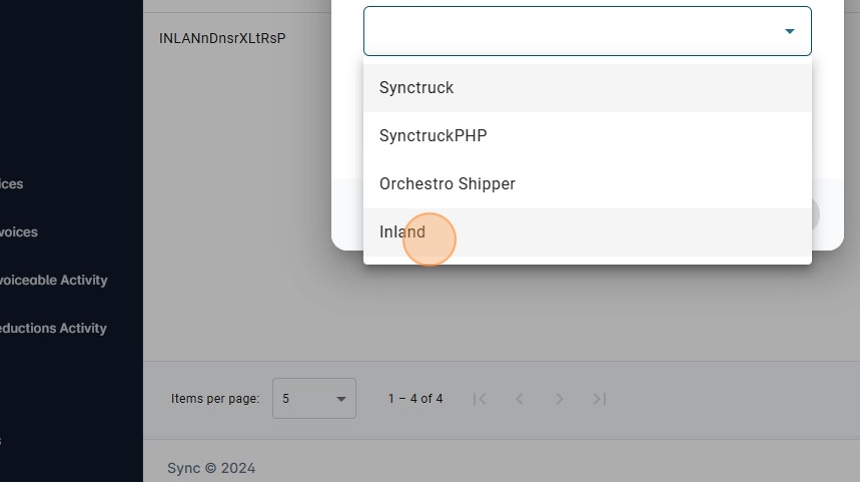Click the bottom sidebar item ending in 's'
The image size is (860, 482).
tap(2, 440)
